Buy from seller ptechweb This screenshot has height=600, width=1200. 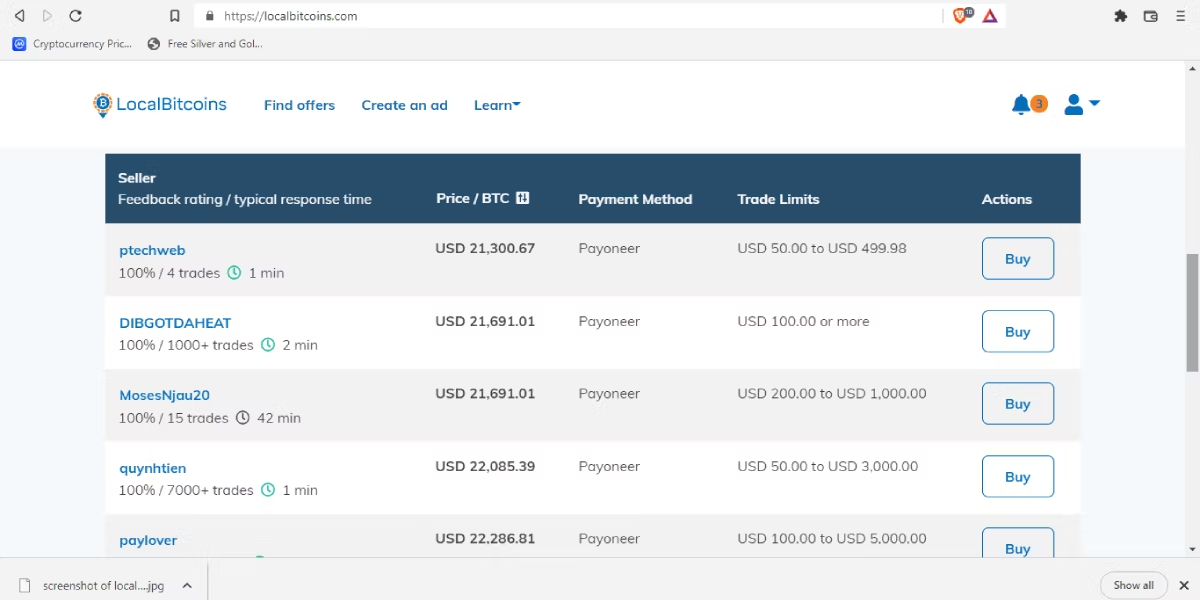pyautogui.click(x=1017, y=258)
